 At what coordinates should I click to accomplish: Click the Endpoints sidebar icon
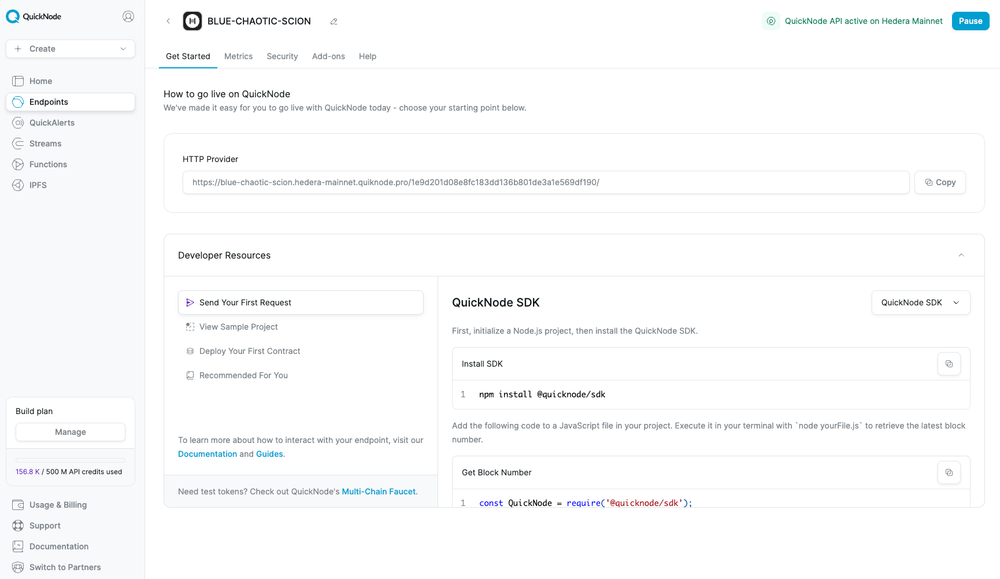tap(18, 102)
